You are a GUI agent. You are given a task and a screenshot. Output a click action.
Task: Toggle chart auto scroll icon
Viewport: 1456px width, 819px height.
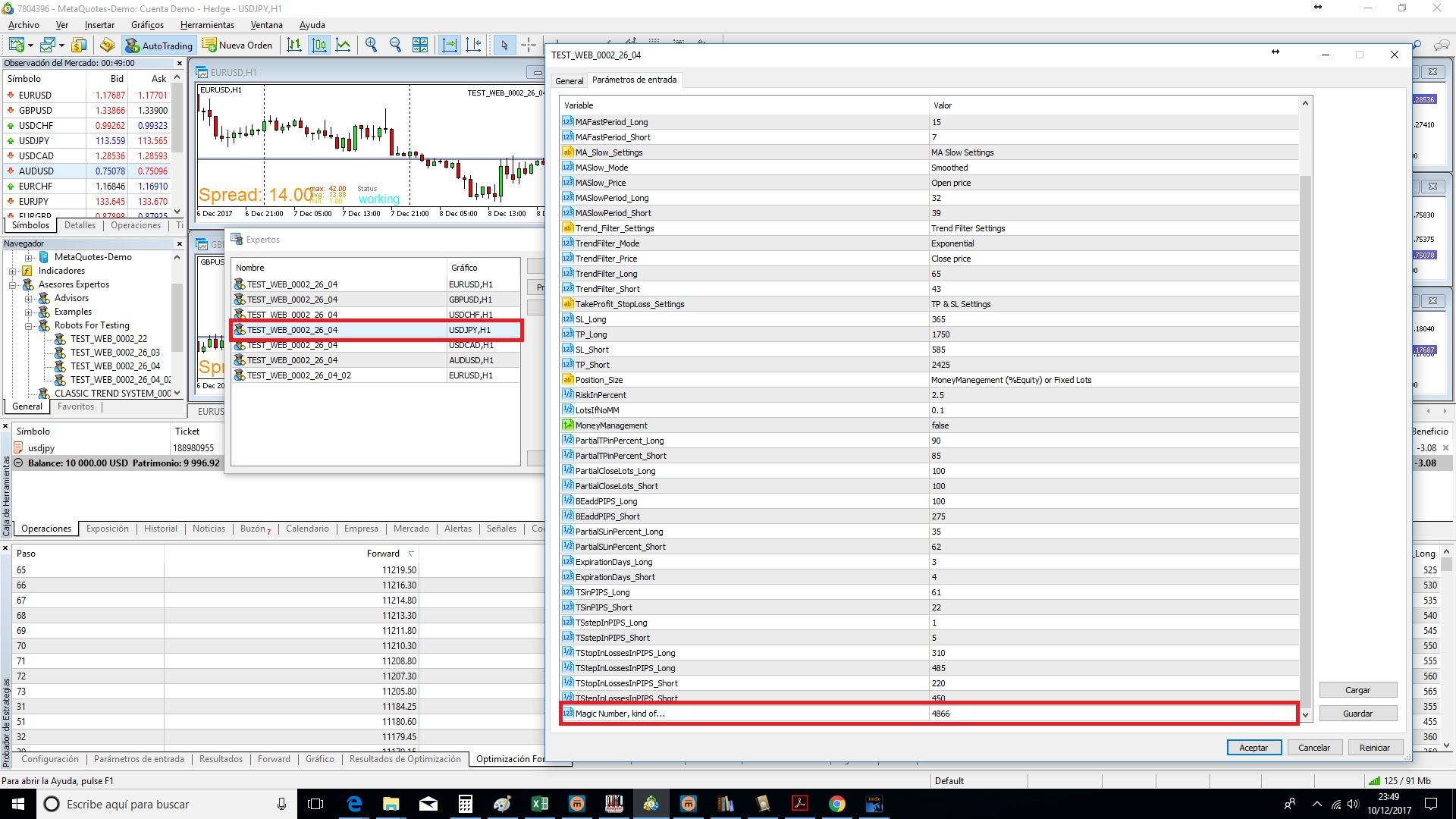click(450, 45)
